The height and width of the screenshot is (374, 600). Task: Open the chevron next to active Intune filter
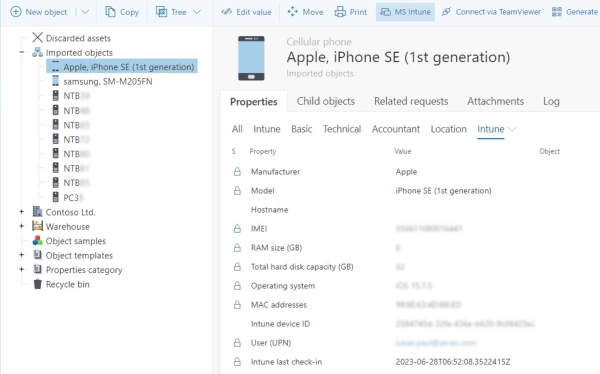[x=512, y=129]
